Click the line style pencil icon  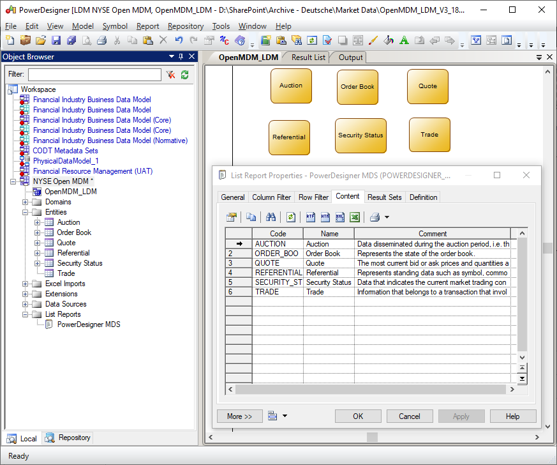tap(373, 40)
